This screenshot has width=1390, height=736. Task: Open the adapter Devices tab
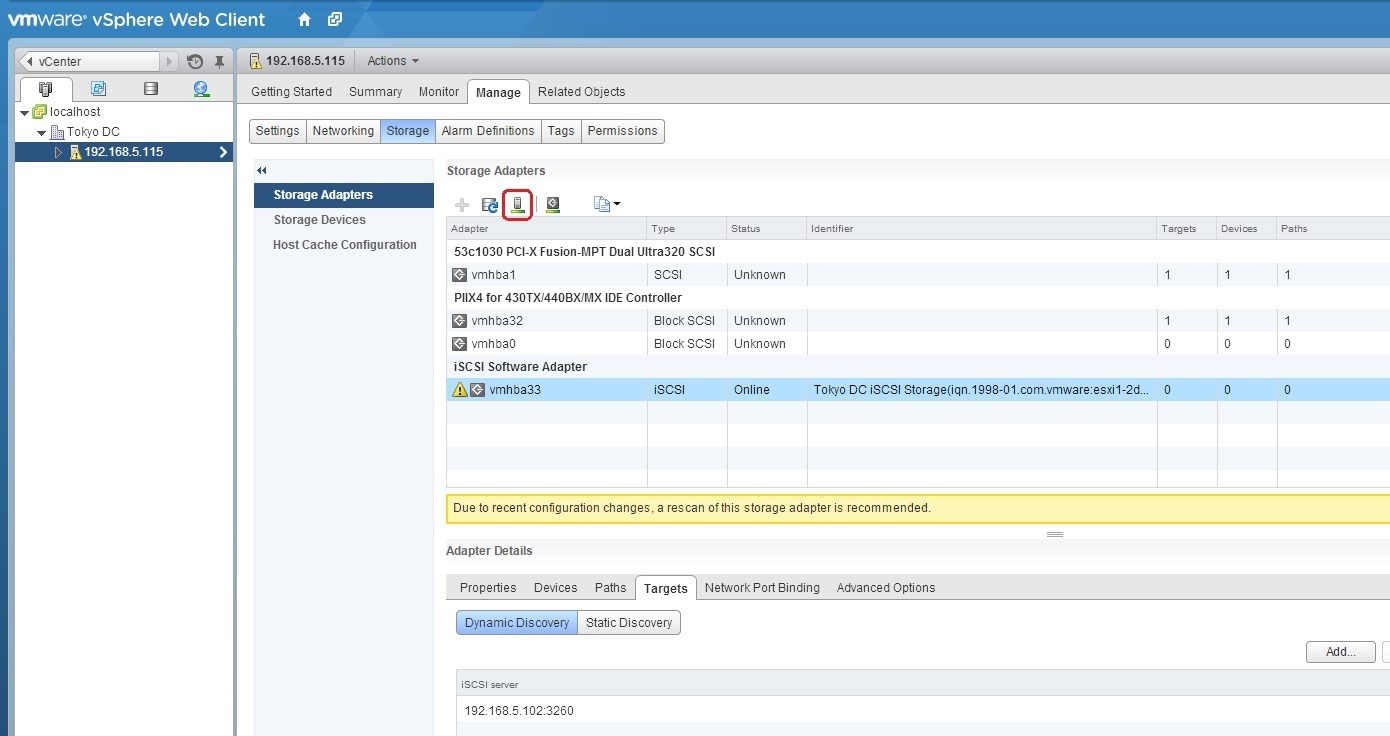556,588
